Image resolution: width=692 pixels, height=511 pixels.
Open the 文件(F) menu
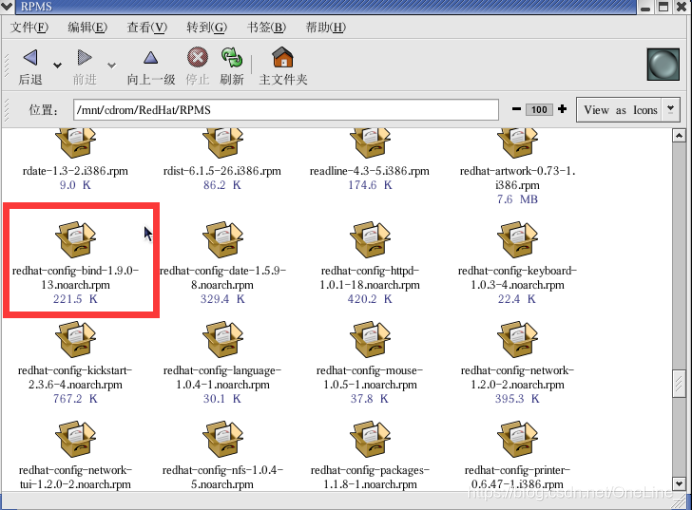29,27
